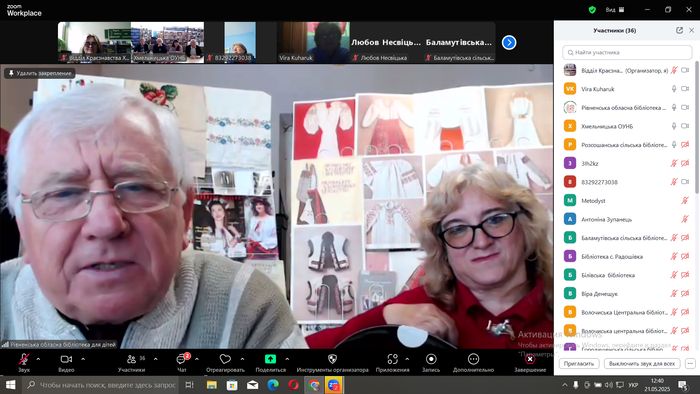Open host tools shield icon
700x394 pixels.
click(x=332, y=359)
